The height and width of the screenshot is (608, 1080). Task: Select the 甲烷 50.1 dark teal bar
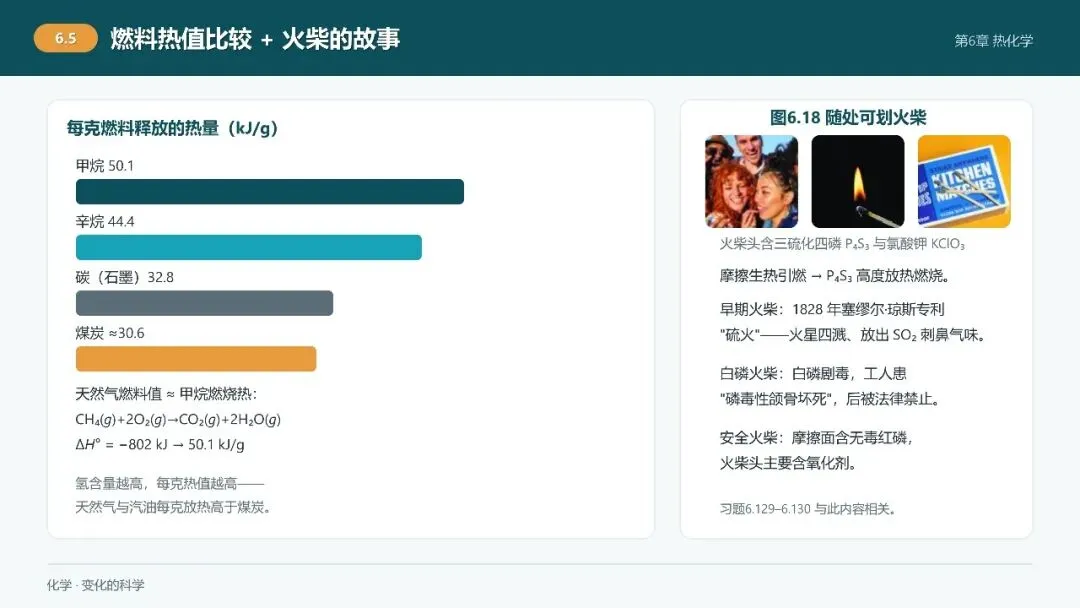coord(270,191)
